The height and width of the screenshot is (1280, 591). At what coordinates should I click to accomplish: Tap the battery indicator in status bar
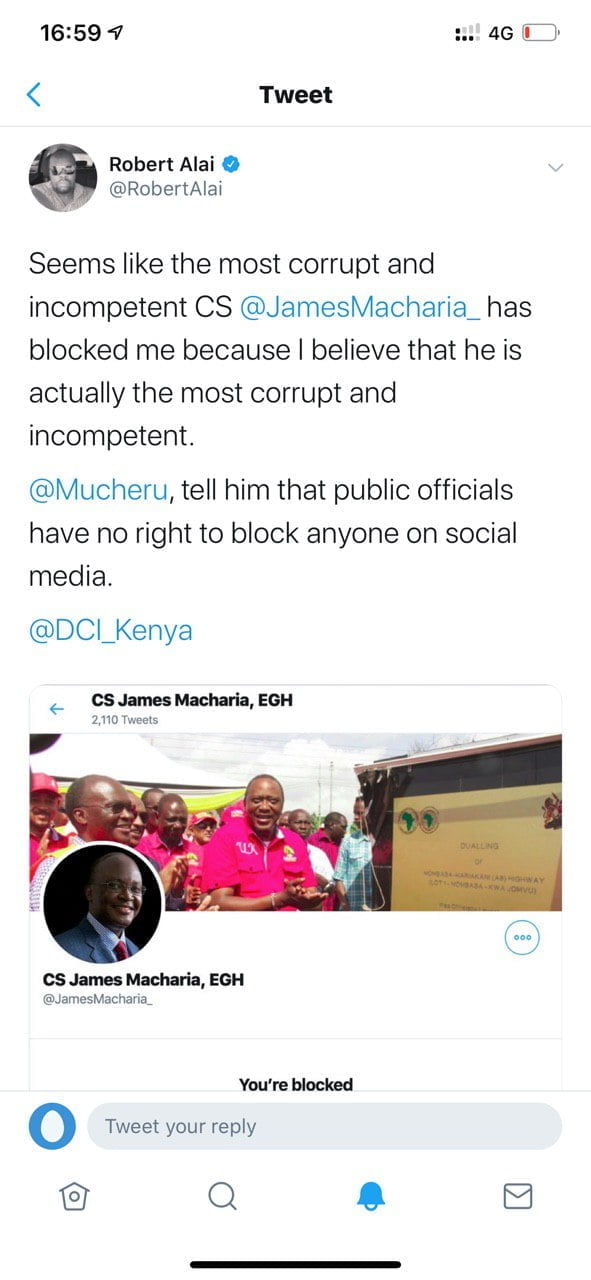tap(541, 33)
